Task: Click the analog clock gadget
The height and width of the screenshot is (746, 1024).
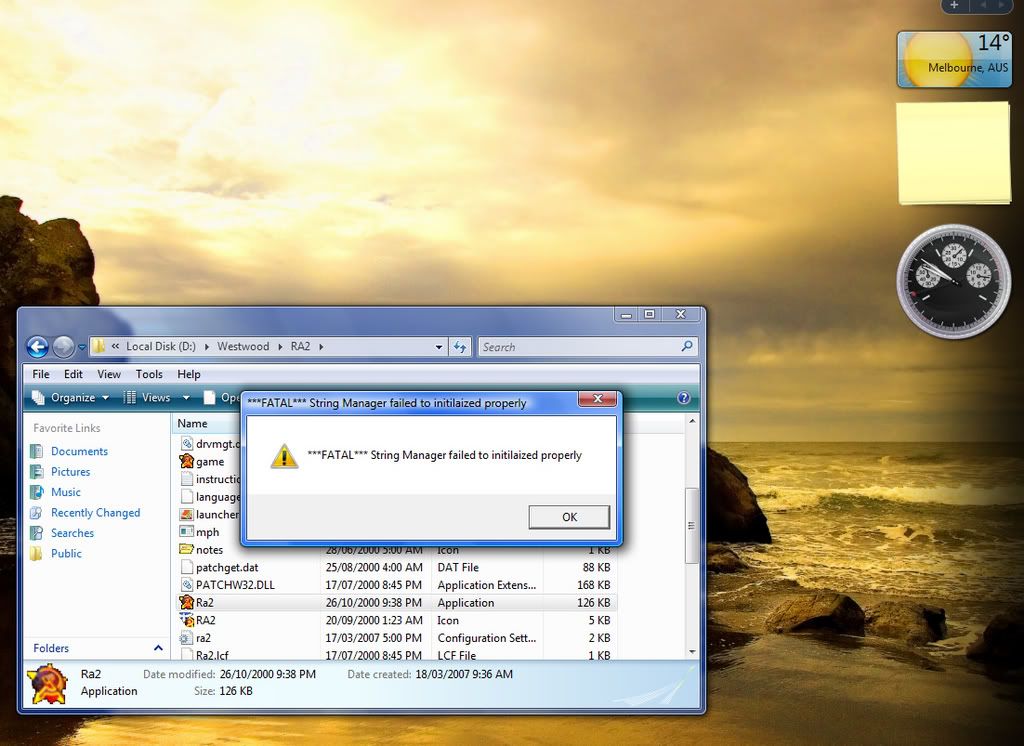Action: 954,281
